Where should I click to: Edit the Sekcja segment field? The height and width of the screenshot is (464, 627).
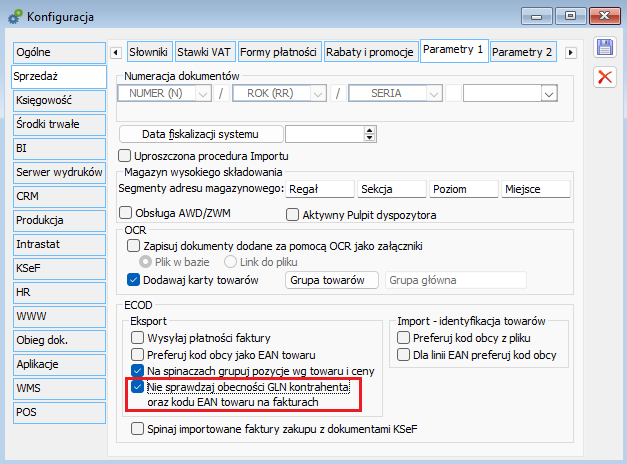coord(392,189)
